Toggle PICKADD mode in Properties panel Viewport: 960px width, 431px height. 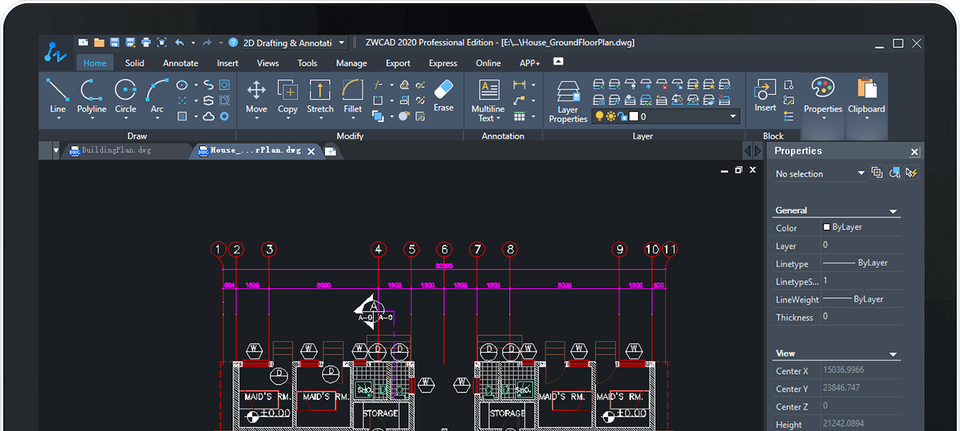tap(877, 173)
